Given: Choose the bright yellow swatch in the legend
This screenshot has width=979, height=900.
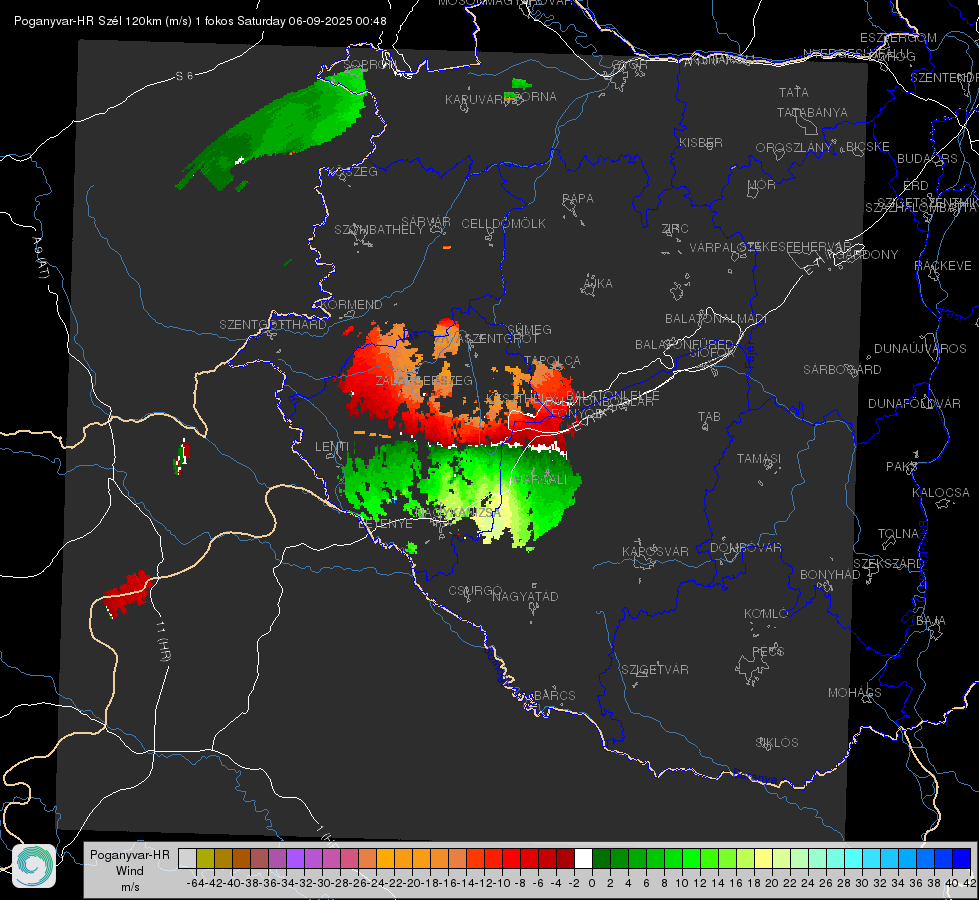Looking at the screenshot, I should [x=764, y=858].
